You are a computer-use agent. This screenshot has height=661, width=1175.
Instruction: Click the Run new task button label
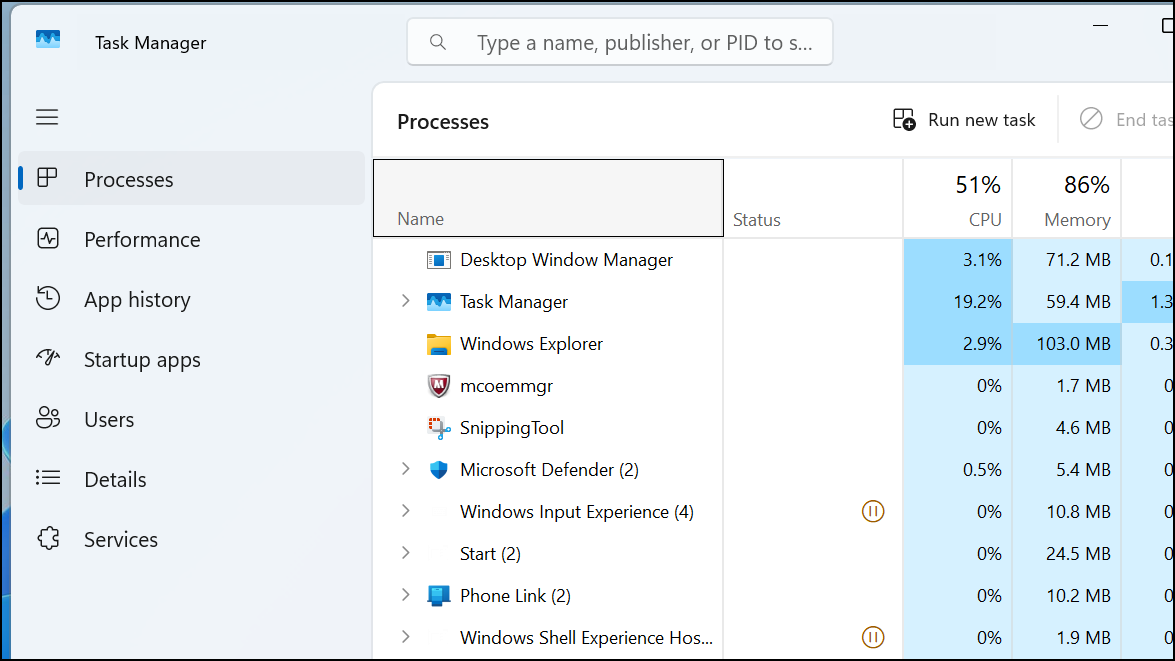click(982, 120)
